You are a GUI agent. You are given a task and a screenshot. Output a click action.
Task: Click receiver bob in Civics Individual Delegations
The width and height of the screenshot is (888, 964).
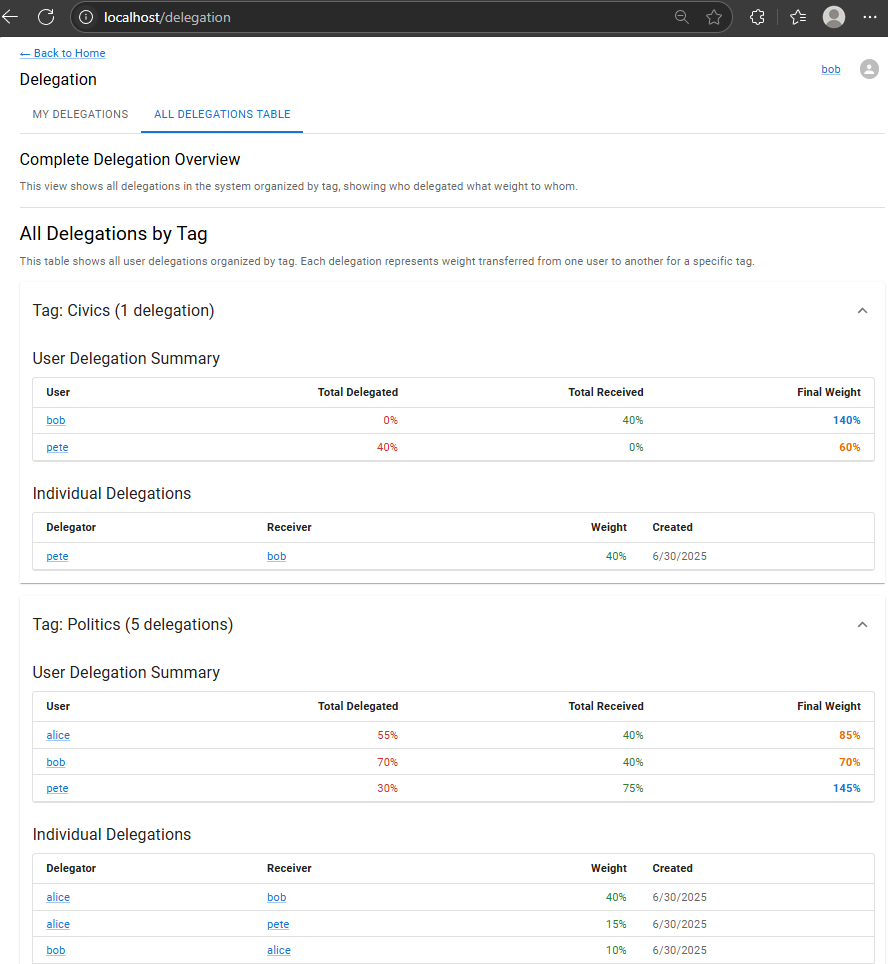(277, 556)
